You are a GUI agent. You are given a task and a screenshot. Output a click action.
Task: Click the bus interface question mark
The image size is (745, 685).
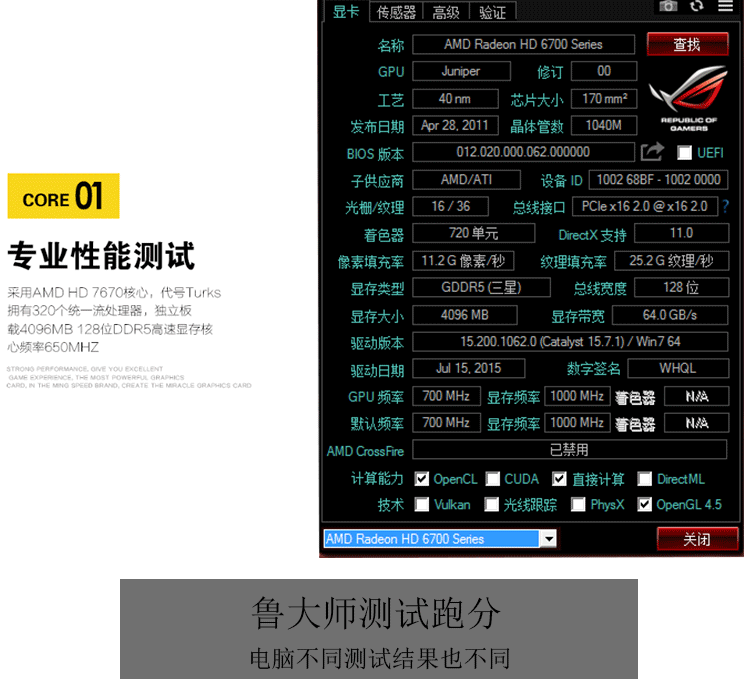(x=725, y=206)
